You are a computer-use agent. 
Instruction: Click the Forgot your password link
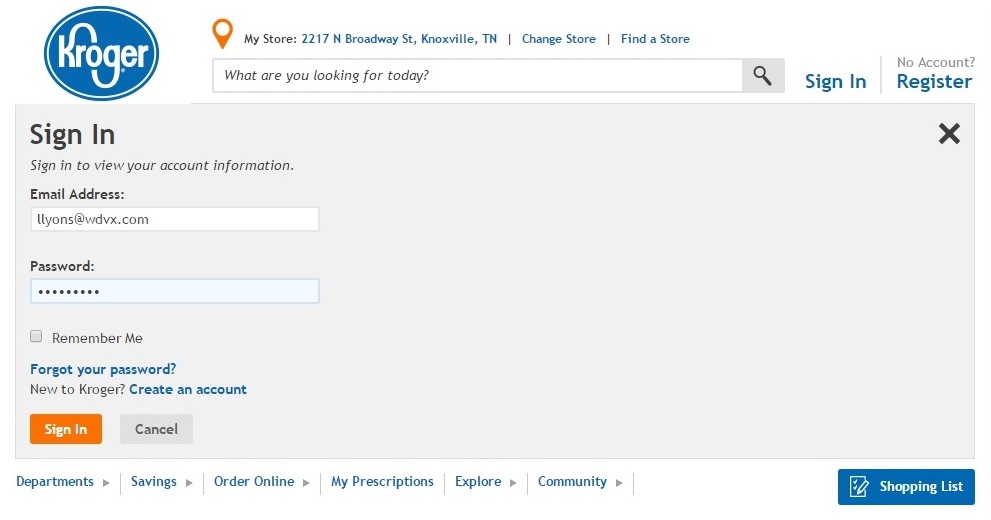click(x=103, y=369)
